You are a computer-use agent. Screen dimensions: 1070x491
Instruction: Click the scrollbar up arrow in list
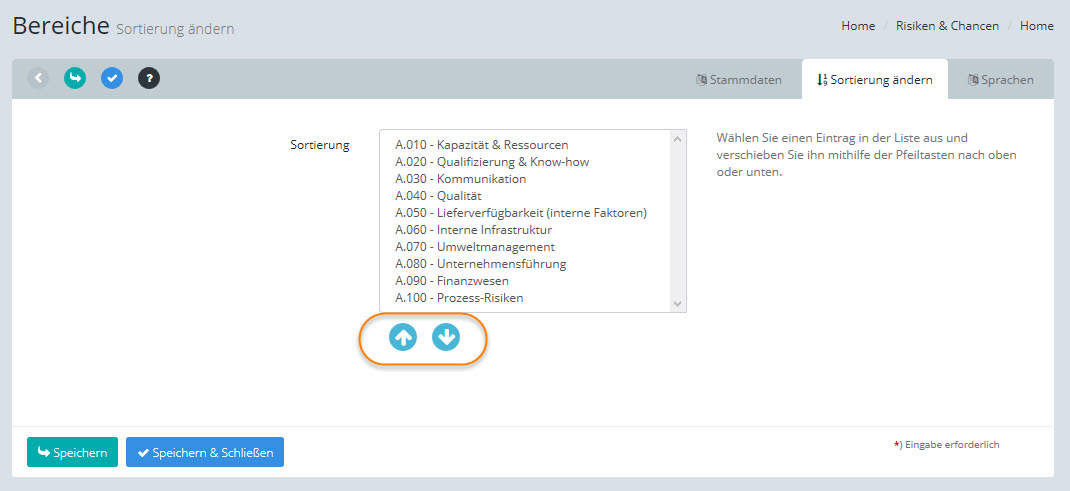[x=678, y=139]
